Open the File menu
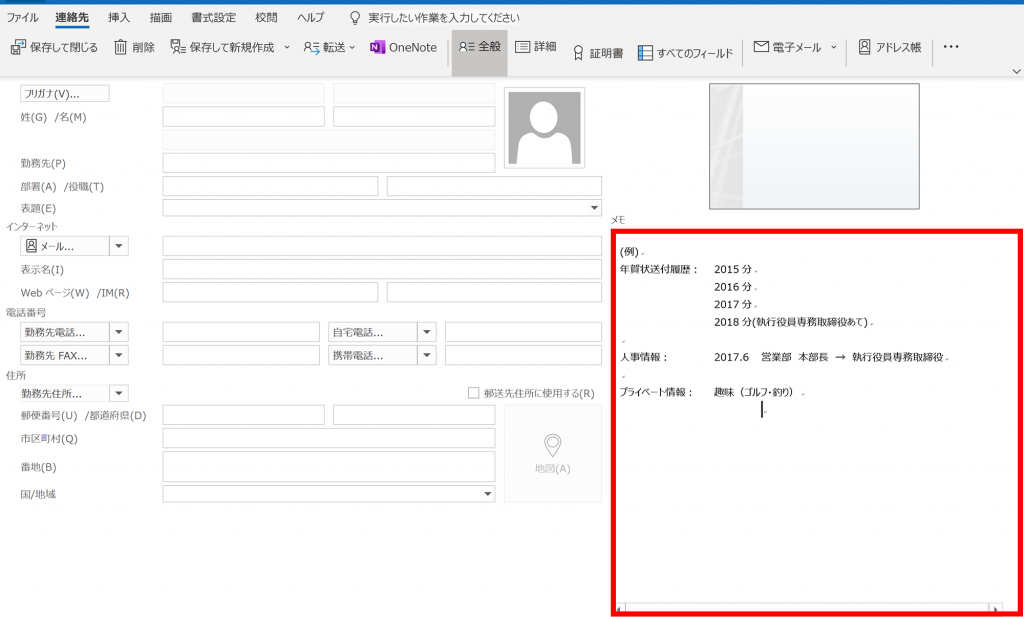 [23, 18]
